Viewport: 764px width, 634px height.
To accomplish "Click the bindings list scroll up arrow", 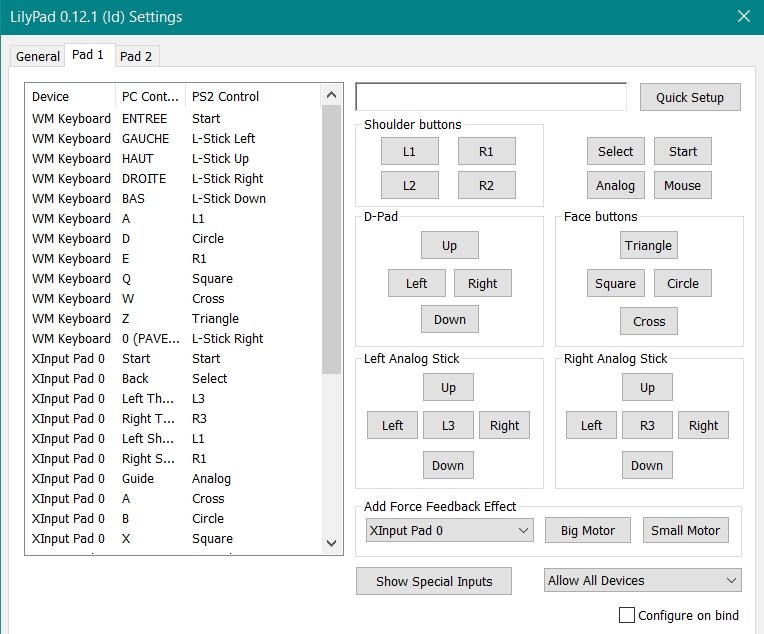I will pos(331,95).
